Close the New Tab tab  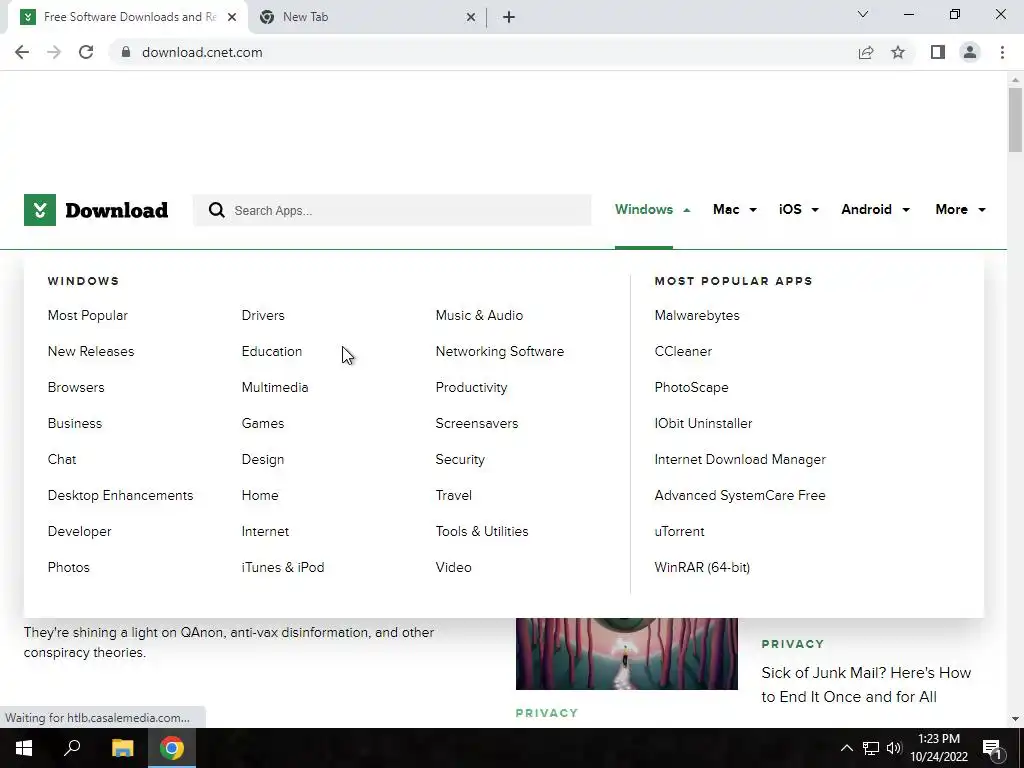click(x=470, y=17)
